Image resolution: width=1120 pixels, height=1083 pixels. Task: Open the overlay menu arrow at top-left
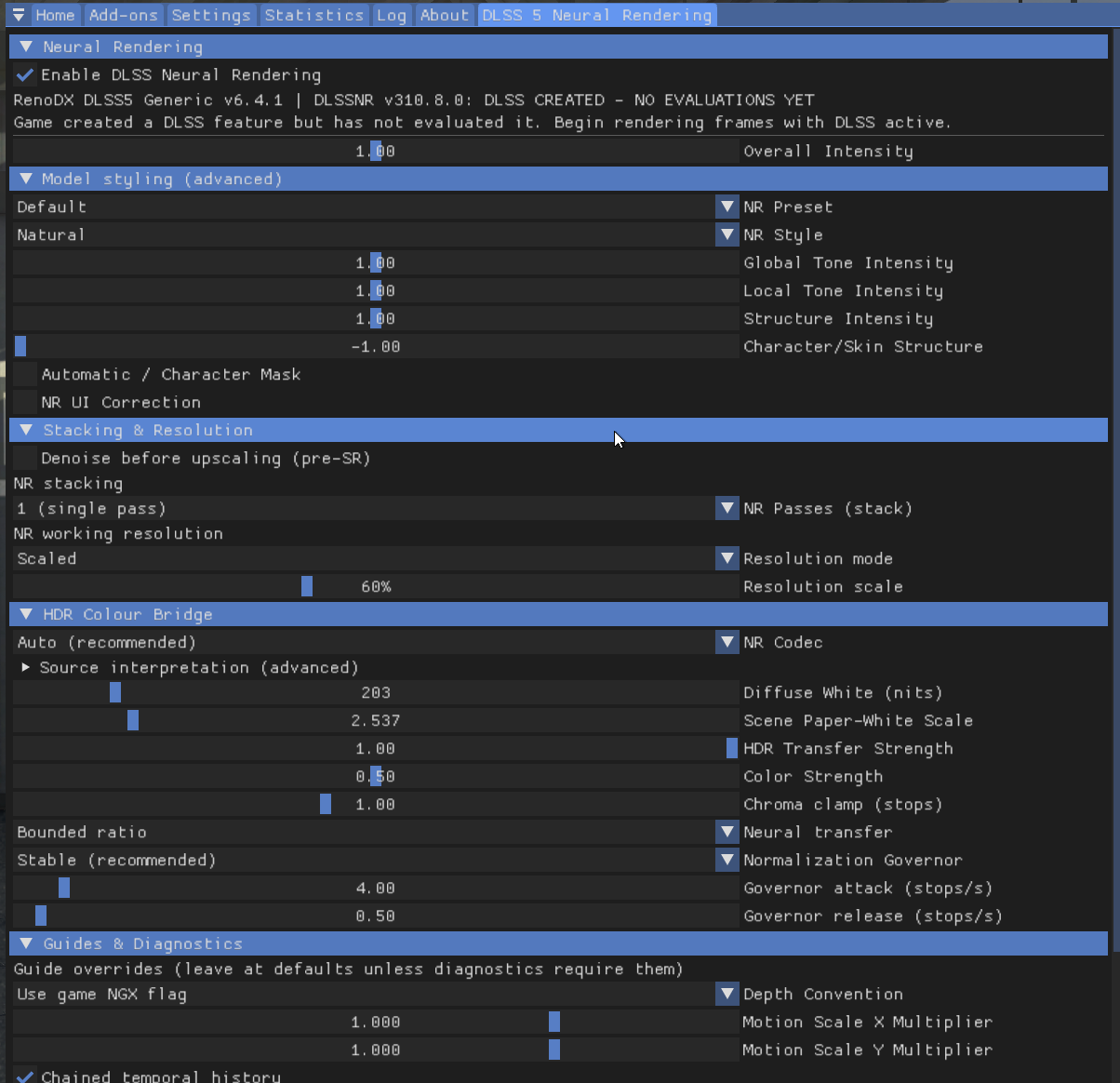19,16
